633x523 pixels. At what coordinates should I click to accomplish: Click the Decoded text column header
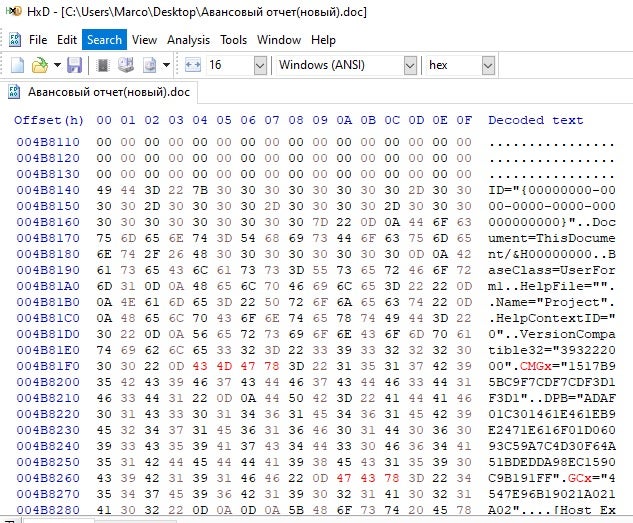point(535,120)
